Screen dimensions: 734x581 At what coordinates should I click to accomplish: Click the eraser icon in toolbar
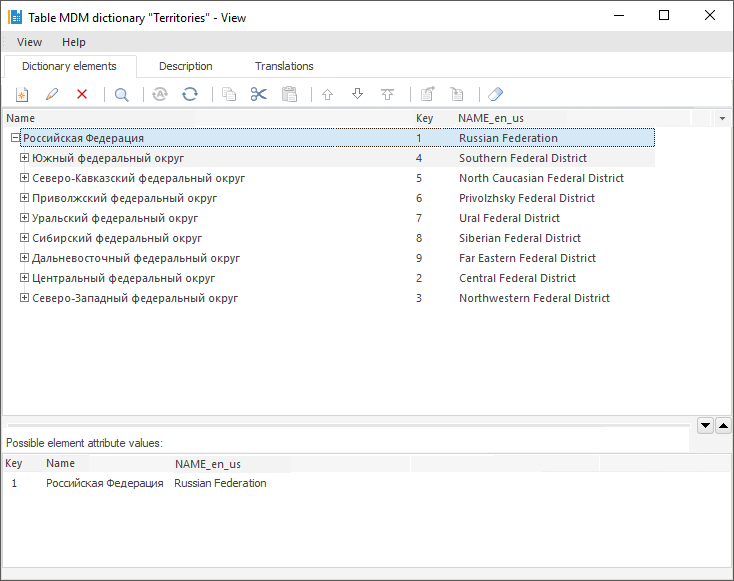point(496,95)
